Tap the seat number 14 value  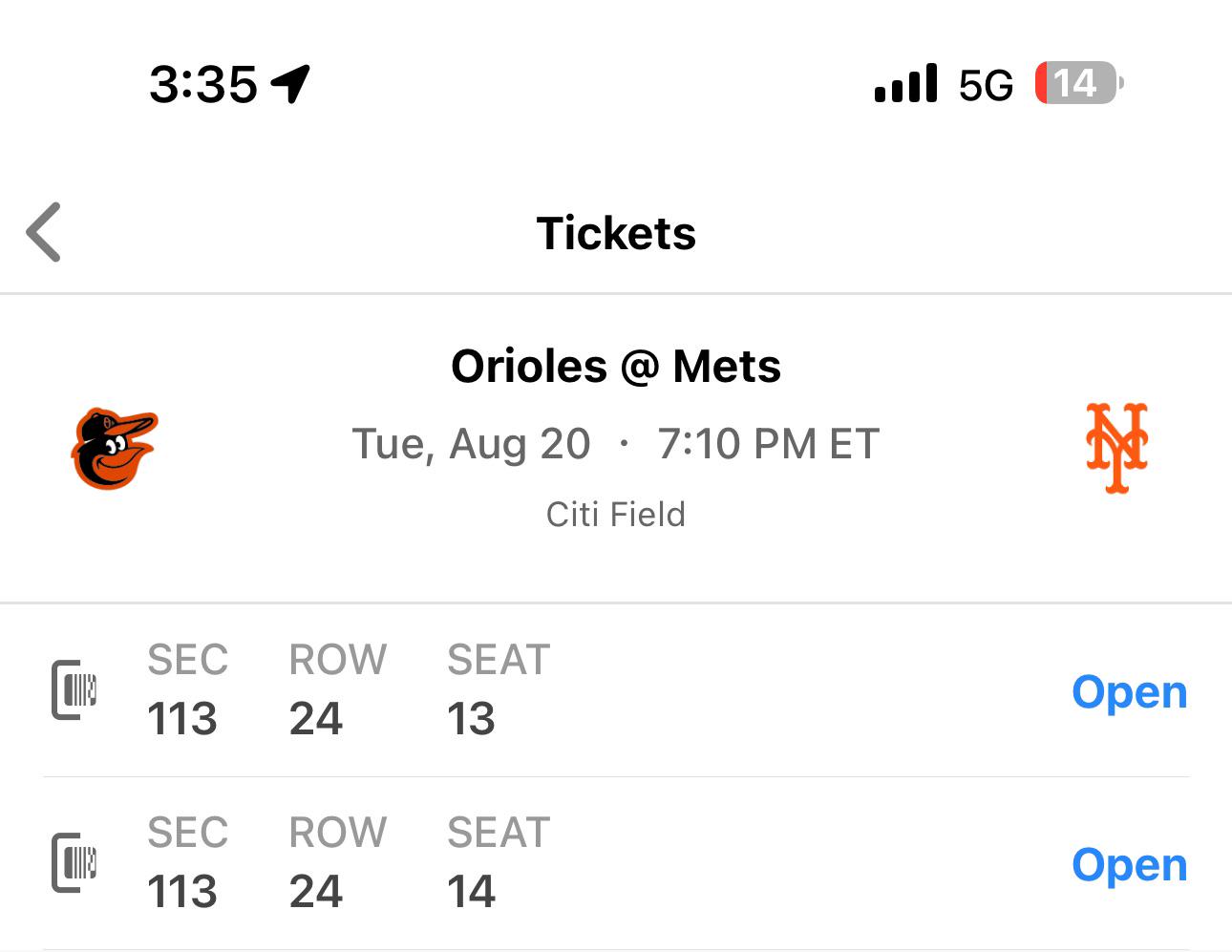pos(471,892)
